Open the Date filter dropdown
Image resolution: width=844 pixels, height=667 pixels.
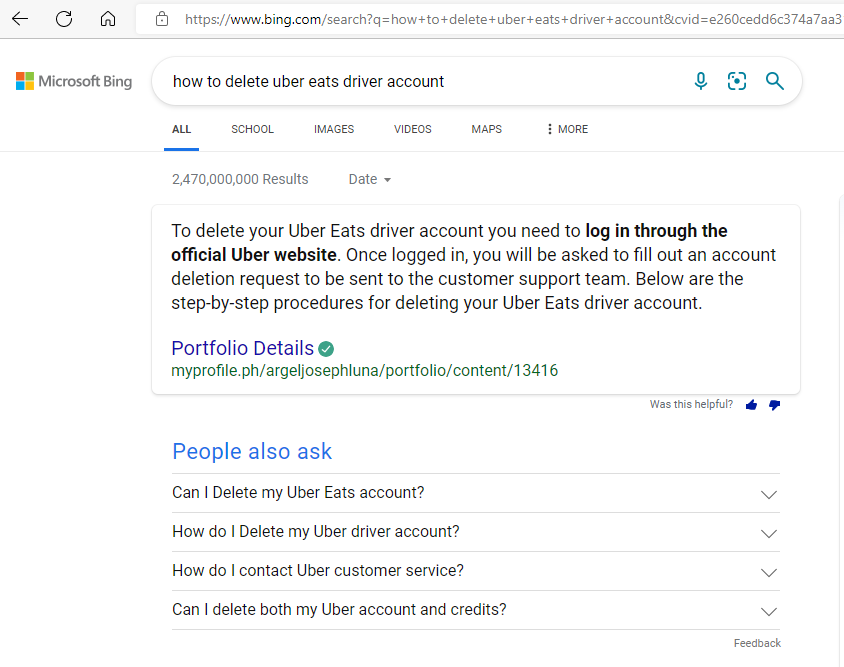coord(369,180)
